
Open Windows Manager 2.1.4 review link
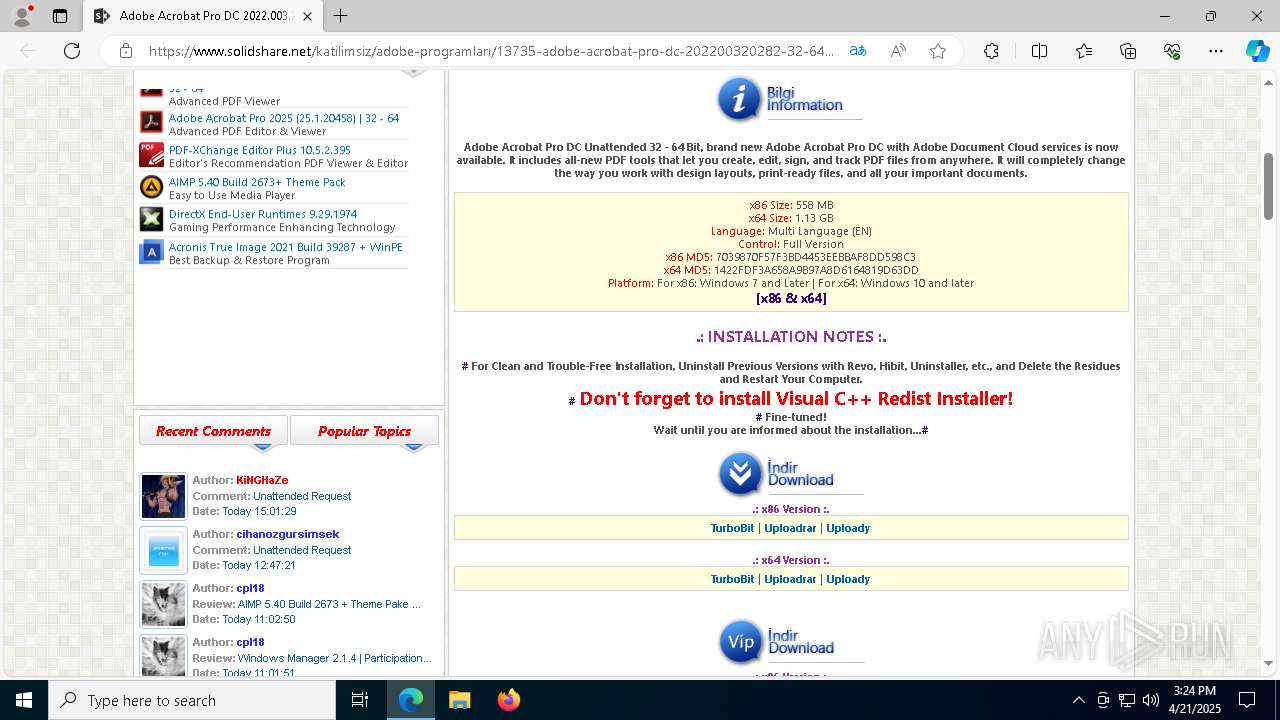[334, 658]
